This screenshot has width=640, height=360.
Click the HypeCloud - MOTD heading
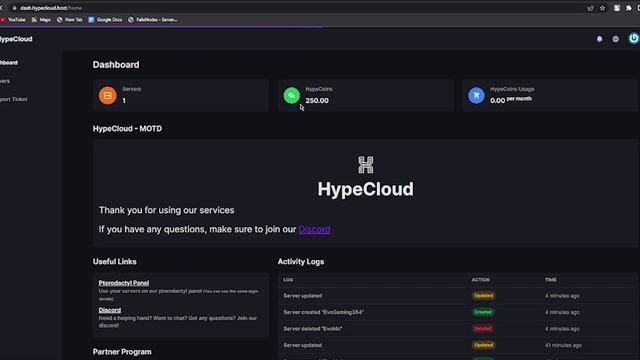click(x=127, y=129)
